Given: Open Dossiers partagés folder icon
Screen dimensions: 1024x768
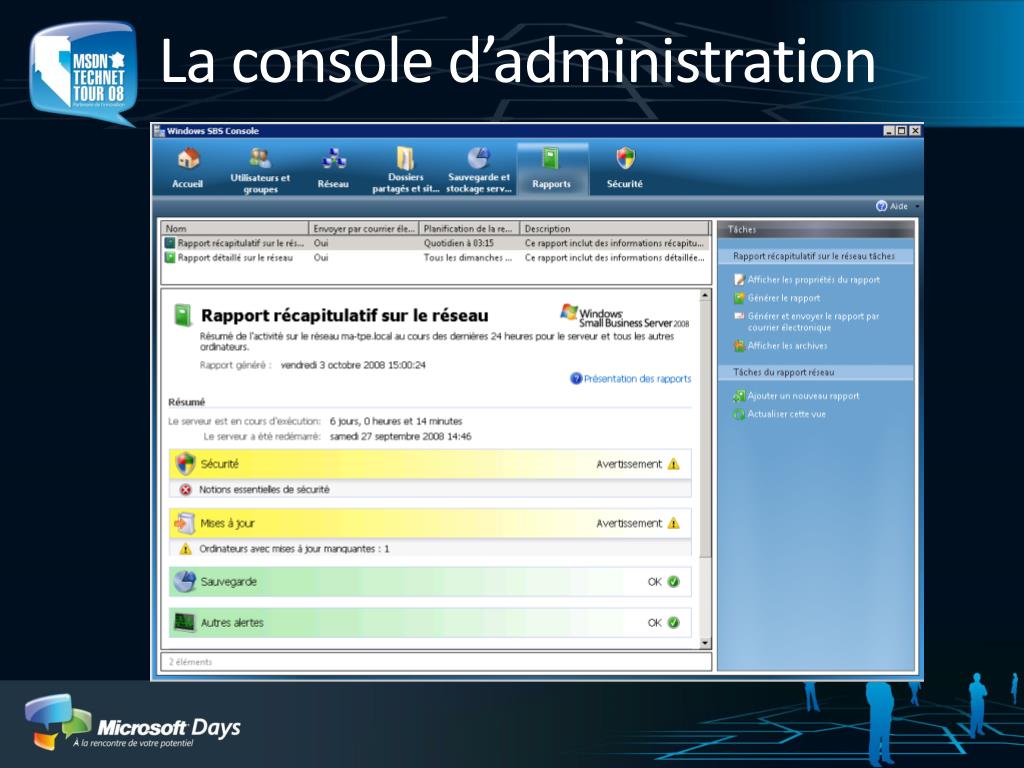Looking at the screenshot, I should pos(405,158).
